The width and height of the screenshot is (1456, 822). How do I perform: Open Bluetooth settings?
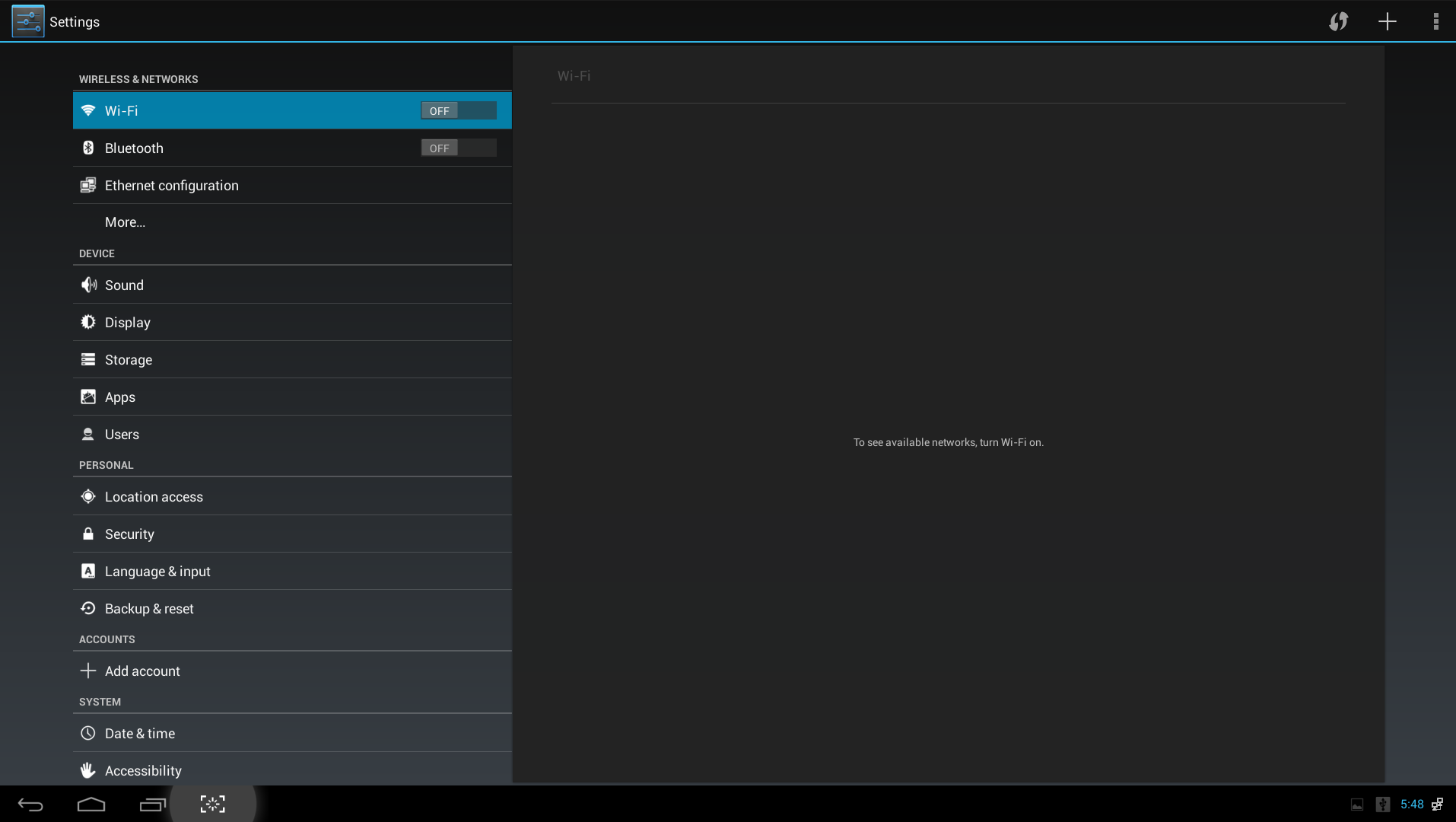292,148
